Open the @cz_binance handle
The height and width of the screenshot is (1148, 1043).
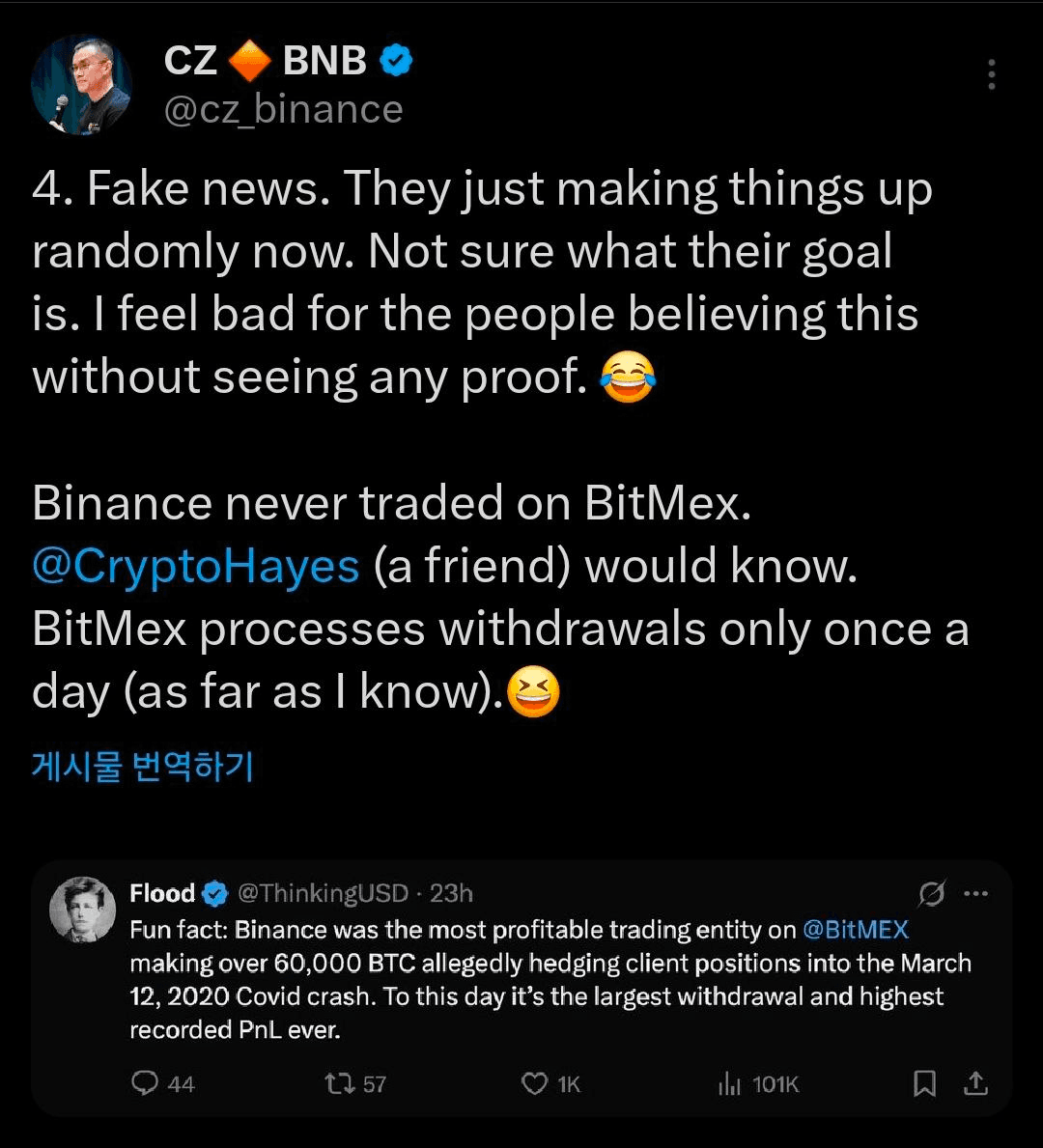click(283, 109)
